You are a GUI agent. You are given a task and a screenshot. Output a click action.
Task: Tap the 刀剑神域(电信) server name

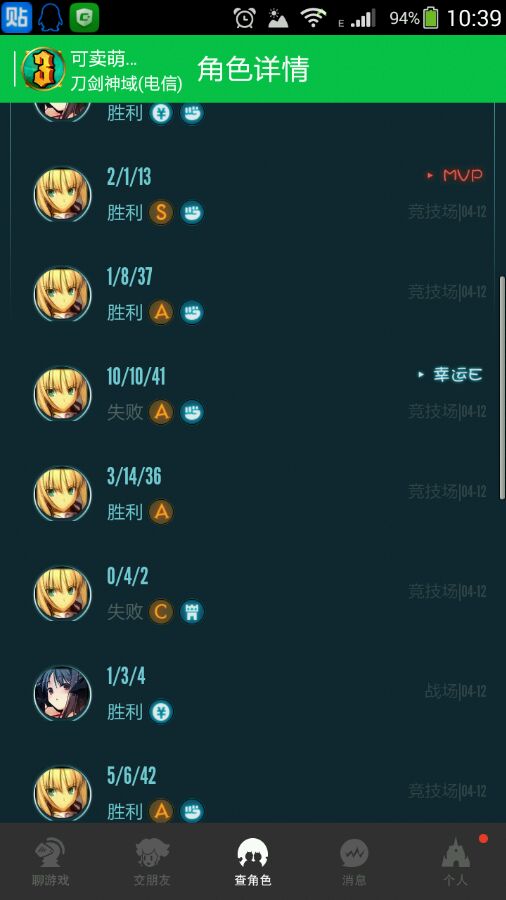pyautogui.click(x=127, y=84)
